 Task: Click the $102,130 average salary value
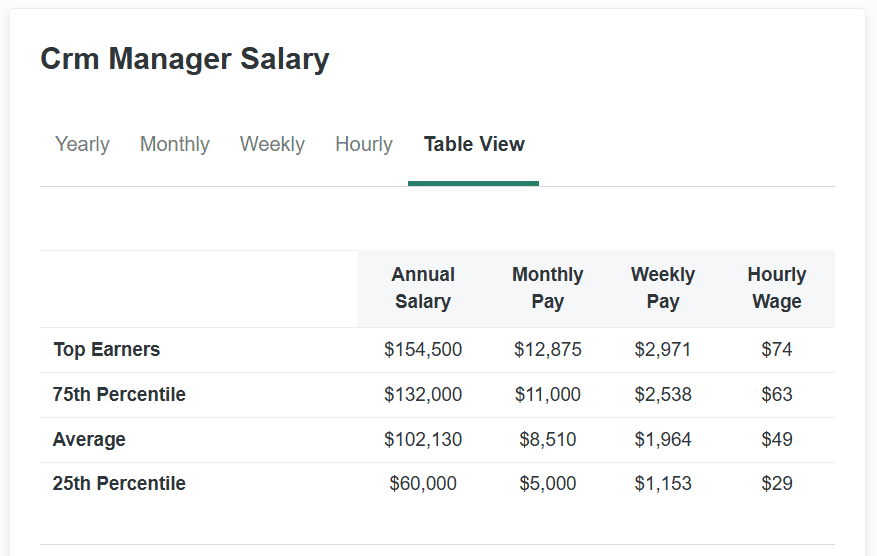pos(423,440)
